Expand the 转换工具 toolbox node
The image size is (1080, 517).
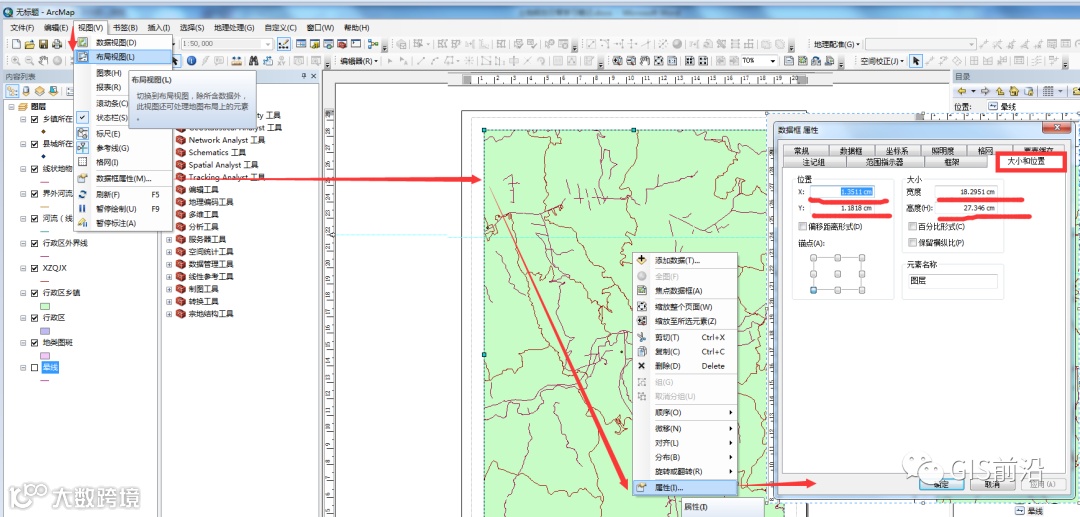point(169,302)
